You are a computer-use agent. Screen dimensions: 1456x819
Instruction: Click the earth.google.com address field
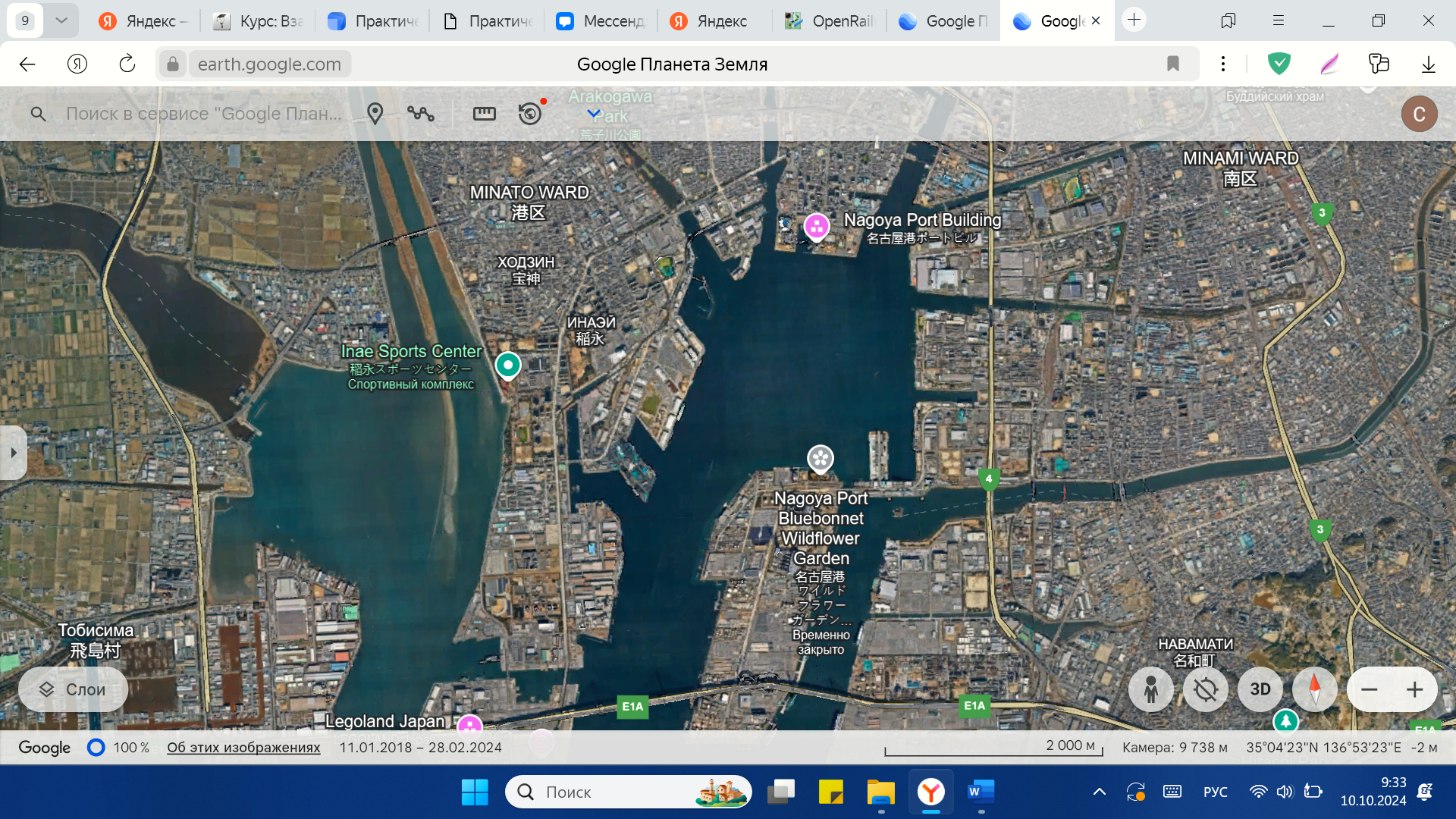(269, 64)
